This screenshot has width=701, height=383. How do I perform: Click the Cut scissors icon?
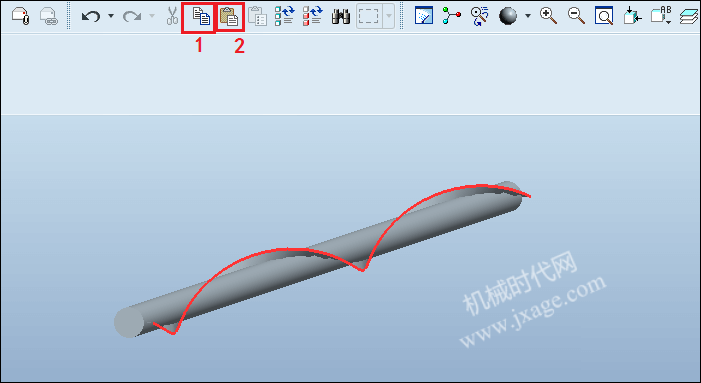pos(172,16)
